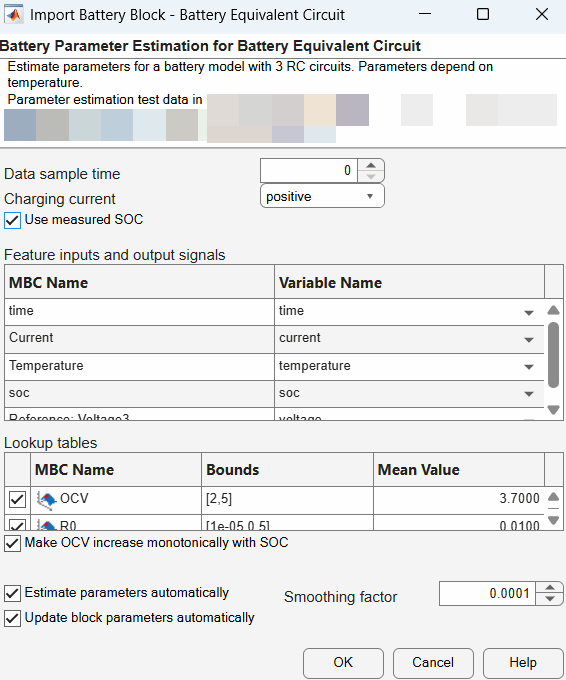566x680 pixels.
Task: Click the MATLAB logo in title bar
Action: (13, 15)
